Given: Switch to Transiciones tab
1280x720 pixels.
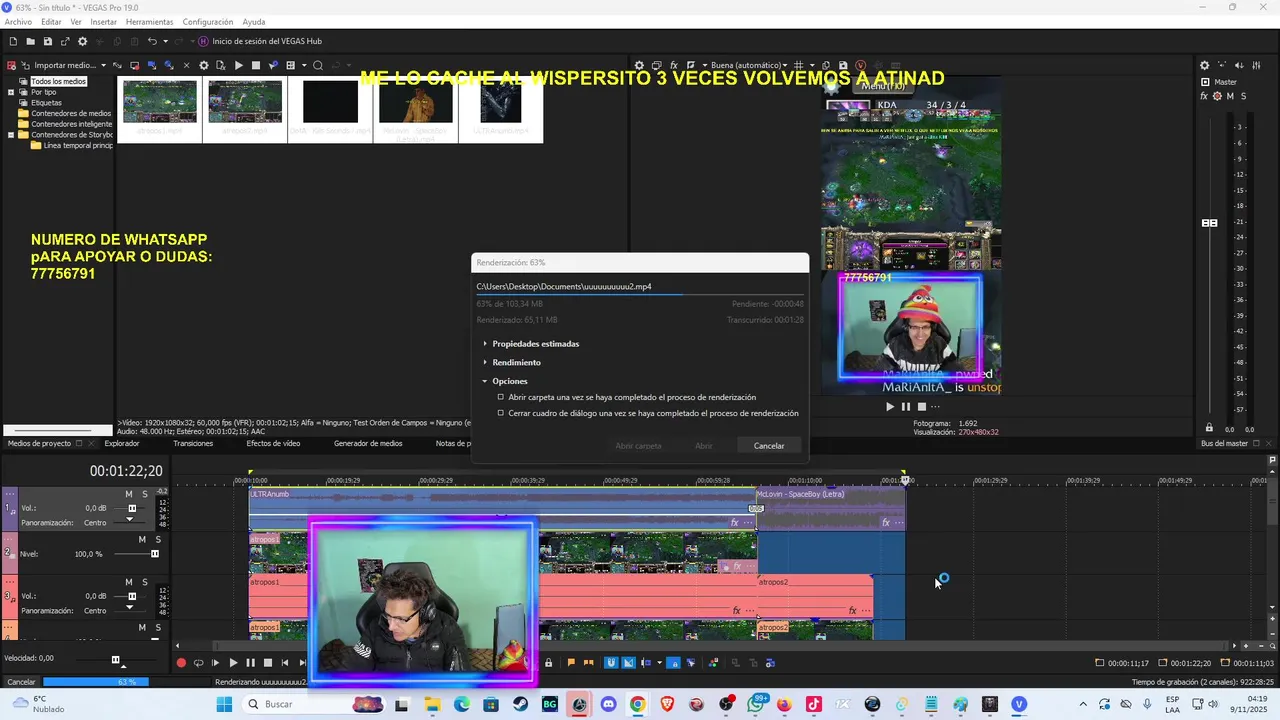Looking at the screenshot, I should 193,443.
